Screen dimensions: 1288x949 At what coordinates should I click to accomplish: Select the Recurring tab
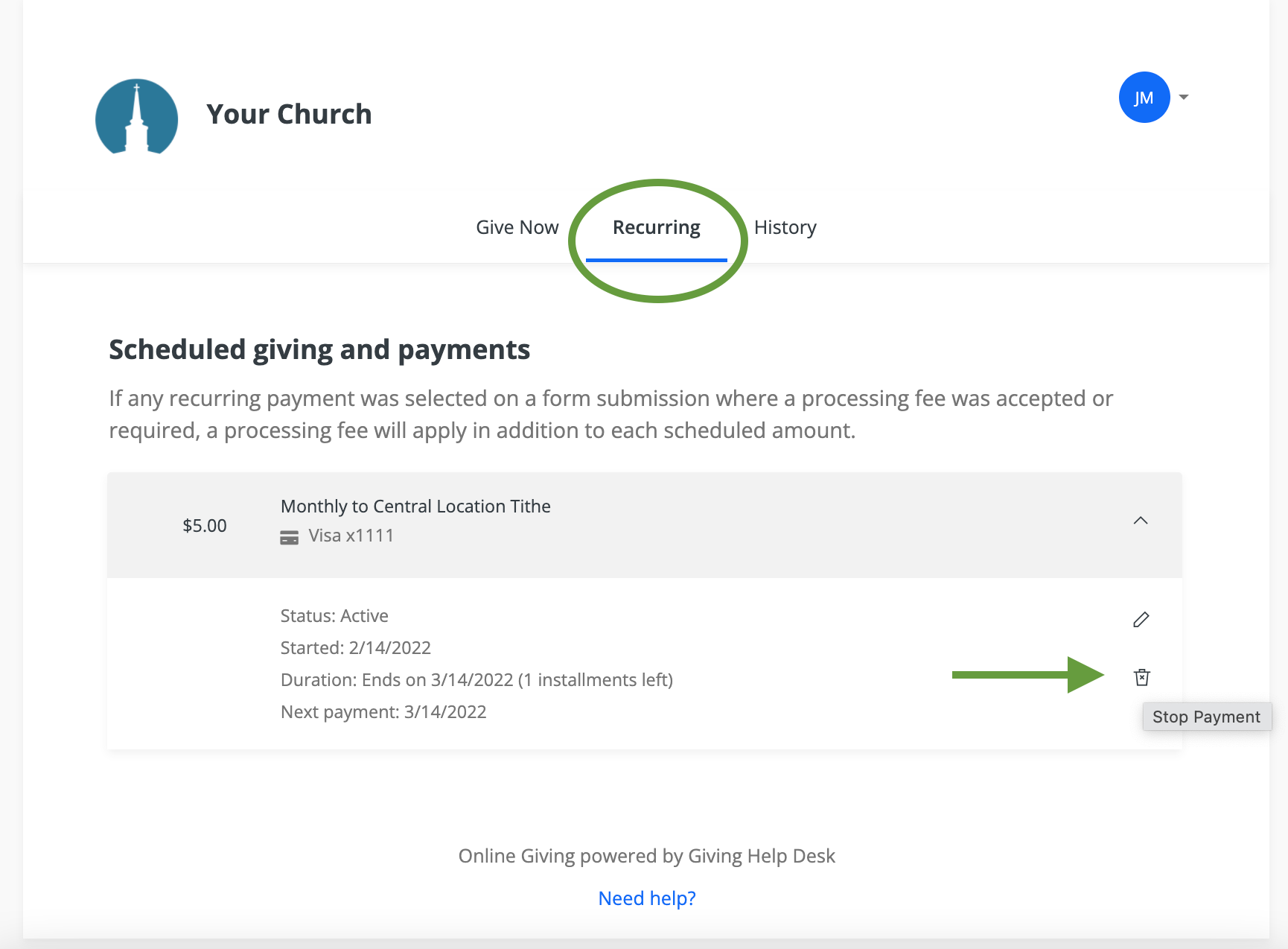pos(656,227)
